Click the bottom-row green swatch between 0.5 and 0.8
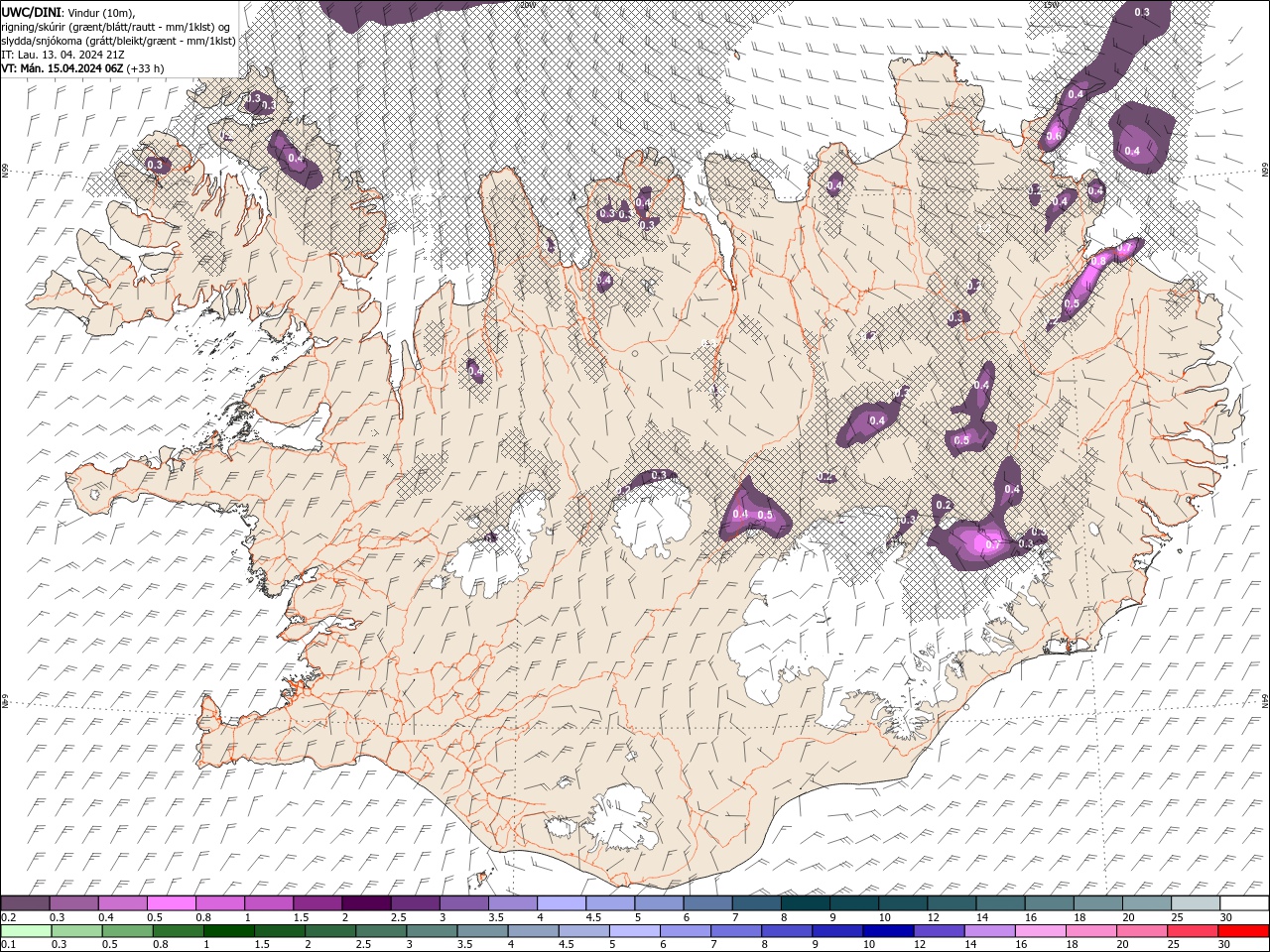The height and width of the screenshot is (952, 1270). [127, 931]
